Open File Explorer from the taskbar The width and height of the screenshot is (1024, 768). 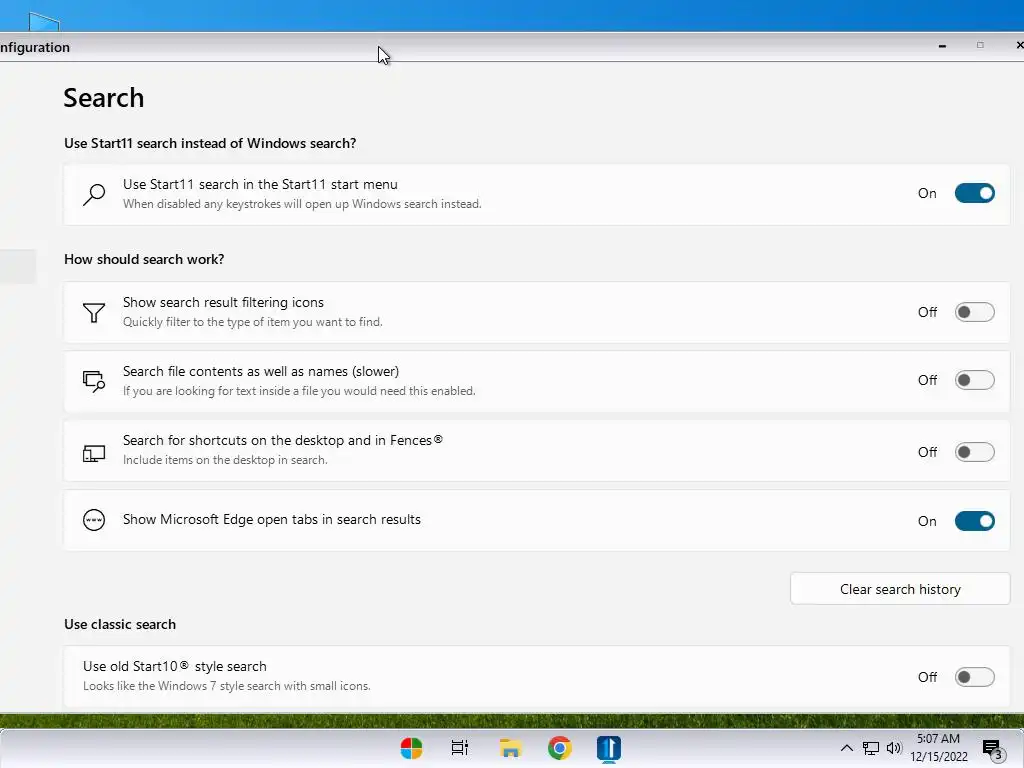click(511, 748)
